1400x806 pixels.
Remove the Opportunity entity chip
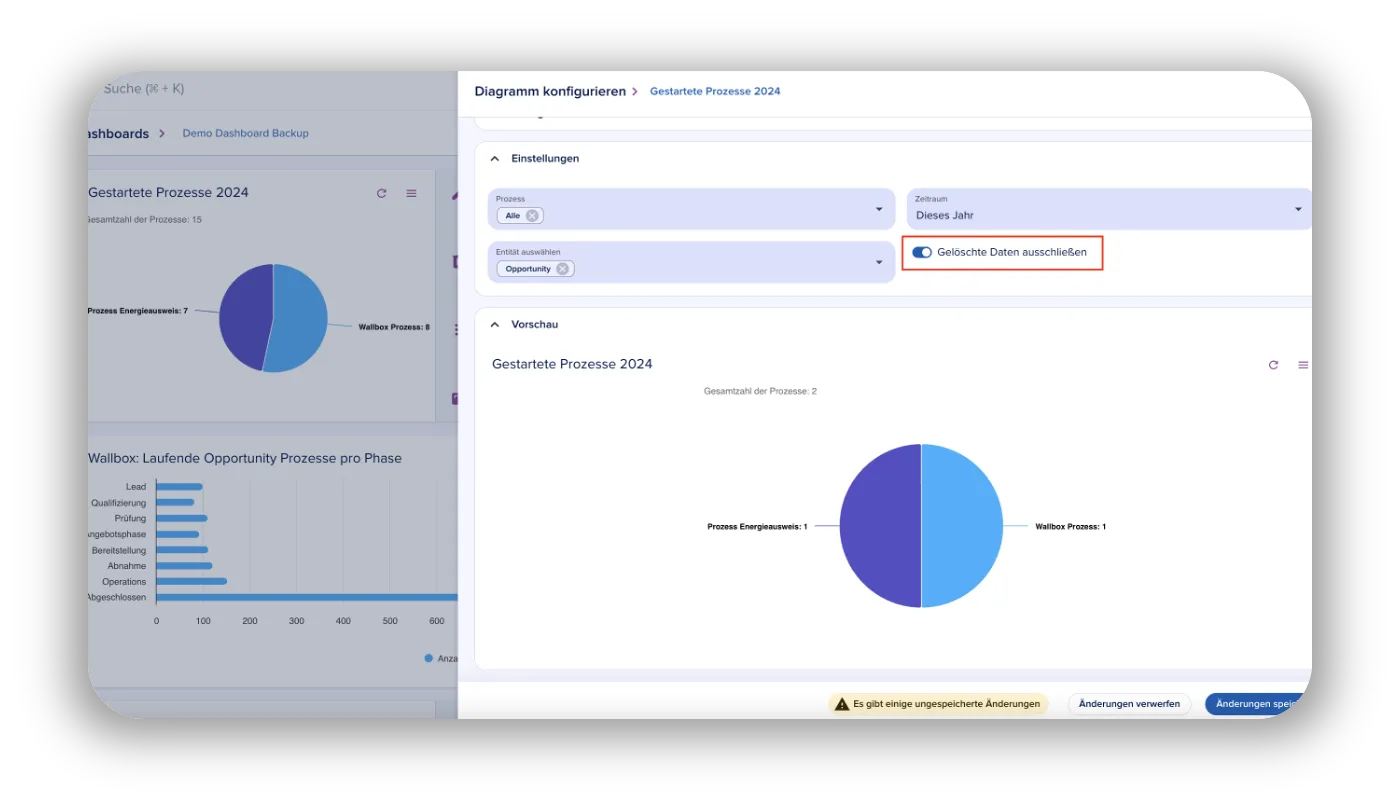(563, 268)
